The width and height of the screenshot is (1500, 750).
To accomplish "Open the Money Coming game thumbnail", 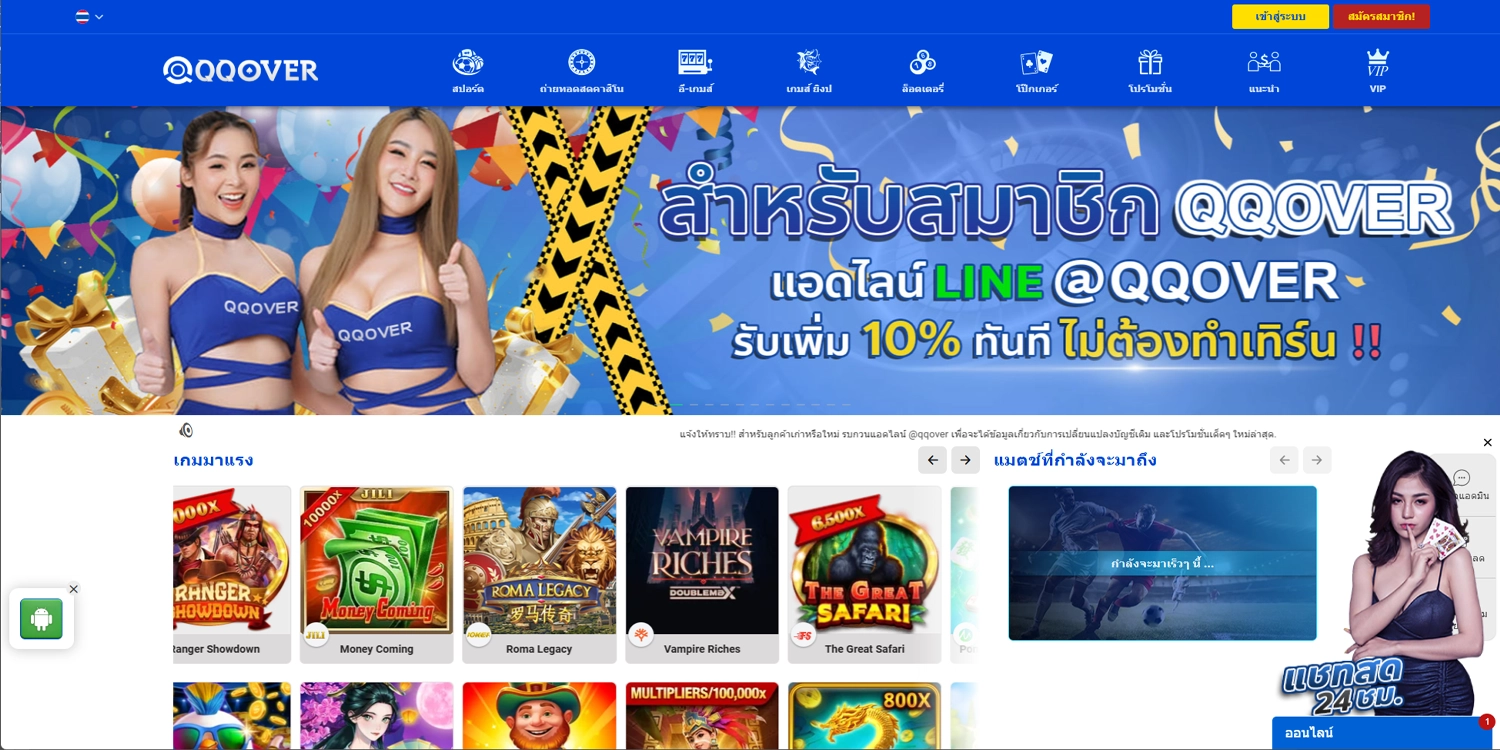I will [377, 560].
